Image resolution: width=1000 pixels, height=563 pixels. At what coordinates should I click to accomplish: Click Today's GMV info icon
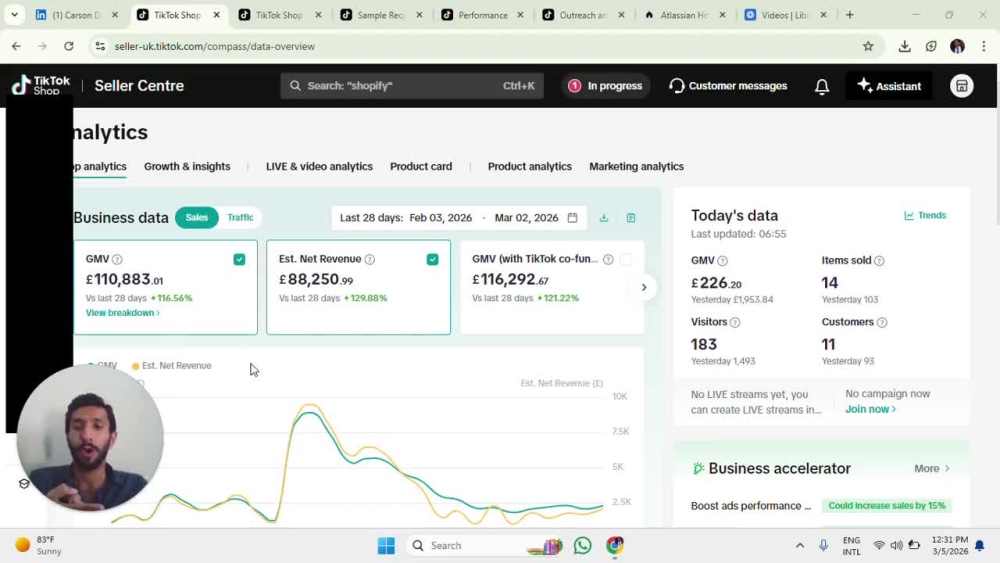click(x=723, y=261)
